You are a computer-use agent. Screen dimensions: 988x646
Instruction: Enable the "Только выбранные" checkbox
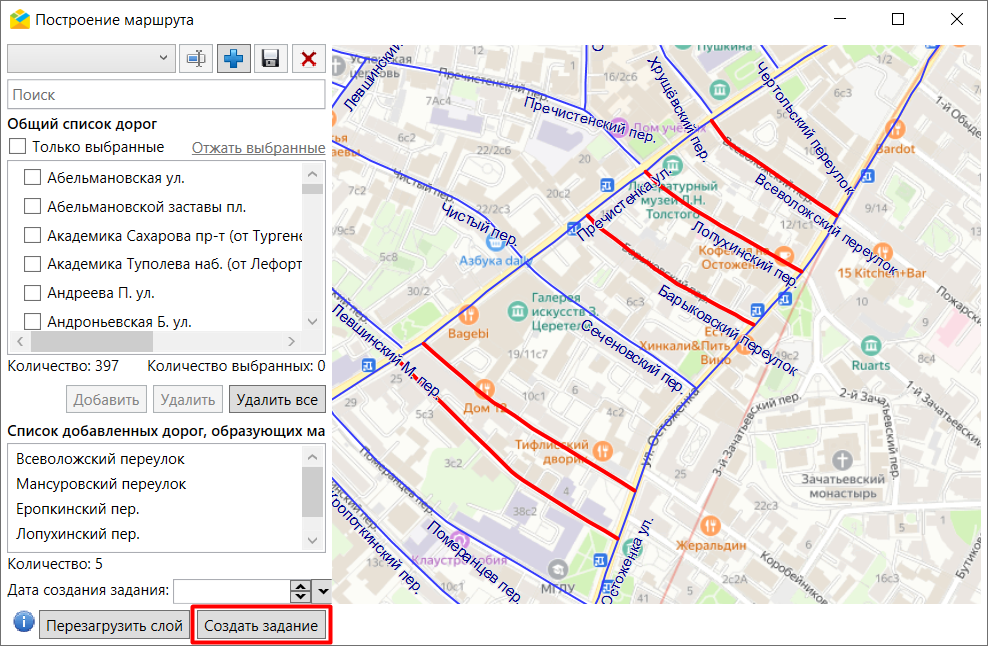[17, 147]
